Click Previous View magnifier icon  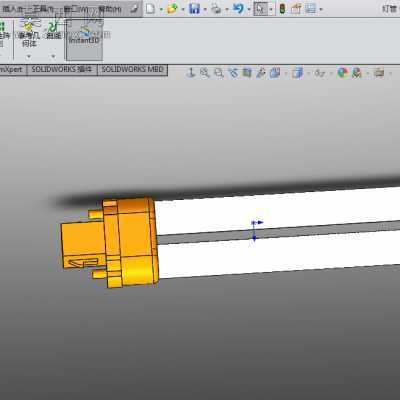(233, 73)
